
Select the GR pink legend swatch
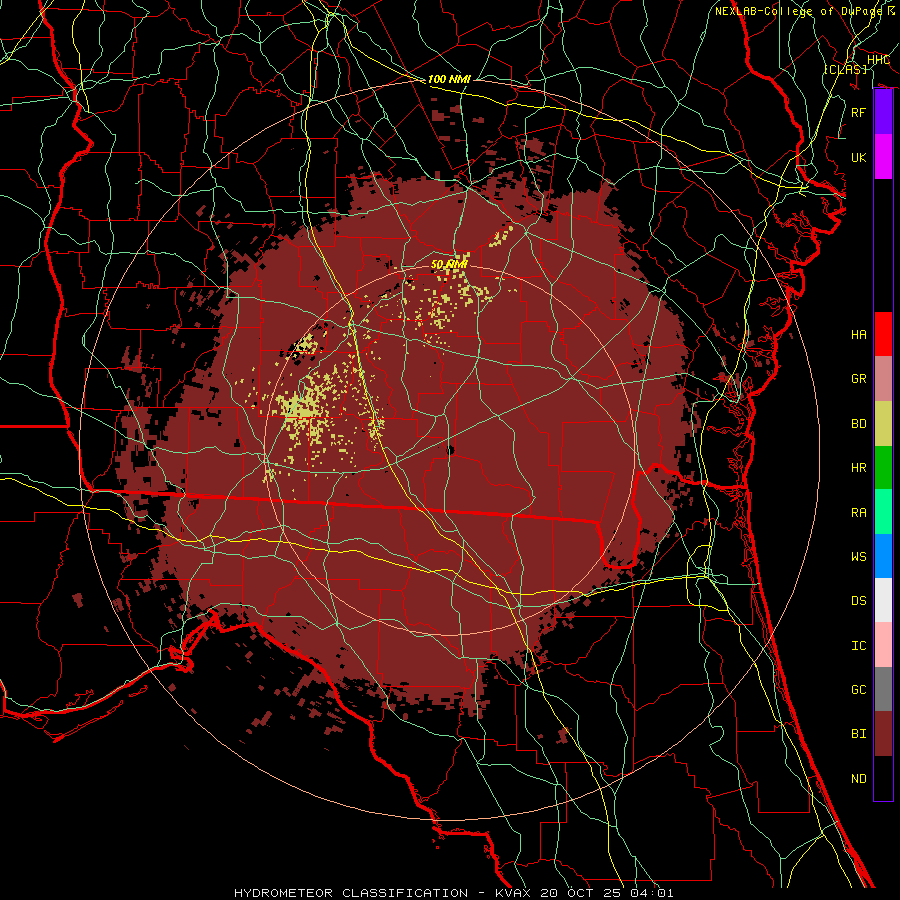pos(883,378)
